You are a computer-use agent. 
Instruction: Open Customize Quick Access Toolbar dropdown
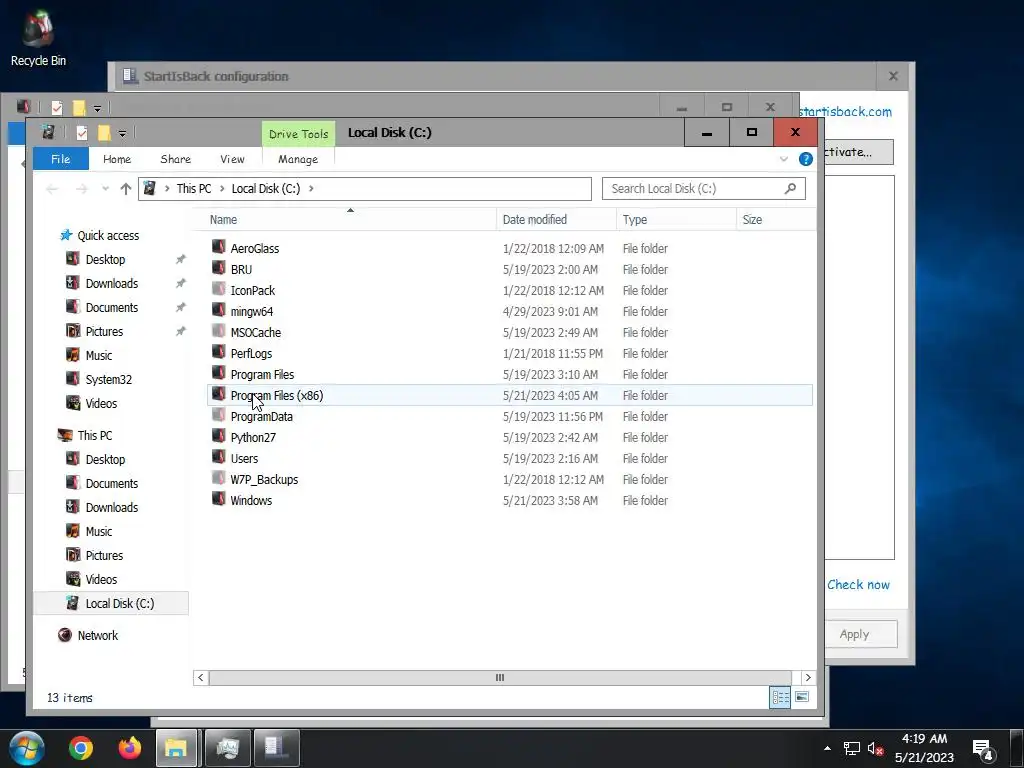coord(122,133)
